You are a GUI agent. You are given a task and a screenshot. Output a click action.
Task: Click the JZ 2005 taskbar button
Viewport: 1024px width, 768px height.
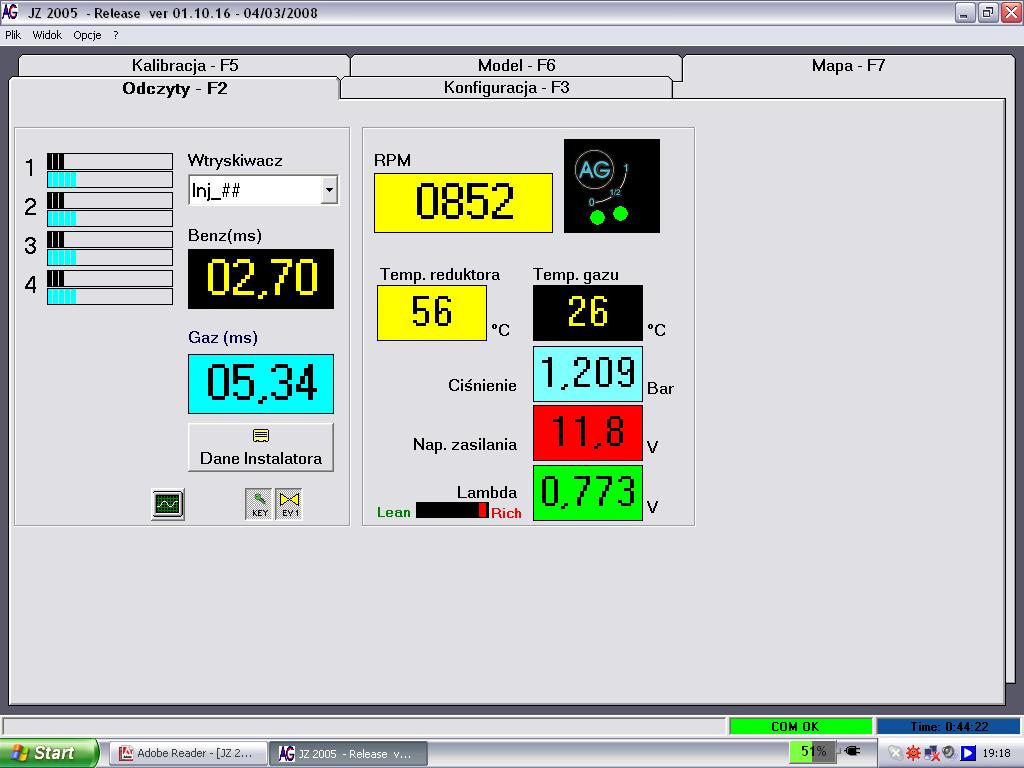(349, 753)
